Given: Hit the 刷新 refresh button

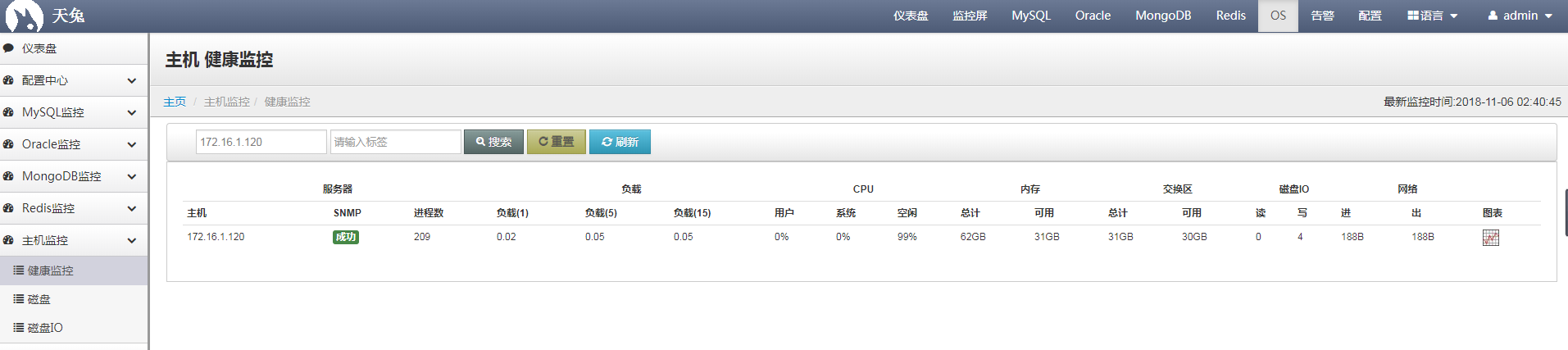Looking at the screenshot, I should click(620, 142).
